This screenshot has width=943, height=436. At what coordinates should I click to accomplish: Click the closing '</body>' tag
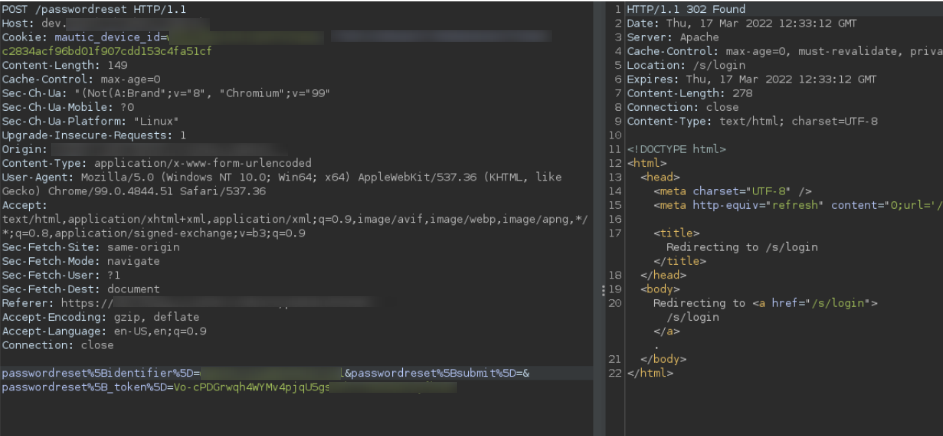(663, 359)
